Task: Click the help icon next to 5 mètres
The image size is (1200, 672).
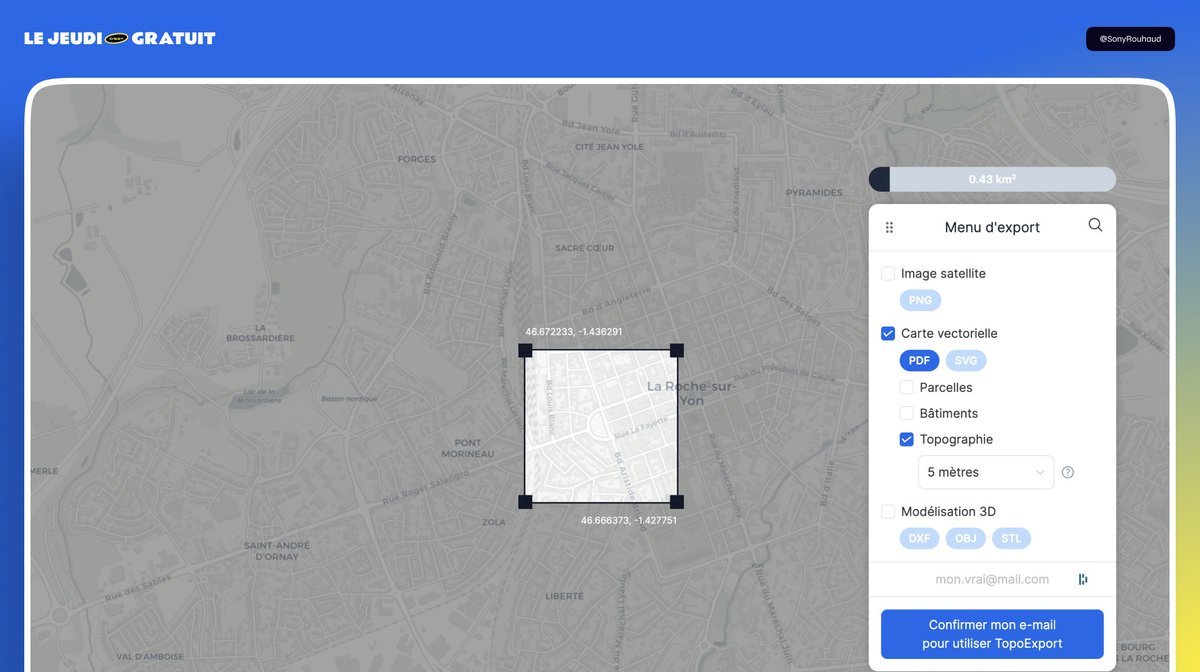Action: pyautogui.click(x=1067, y=472)
